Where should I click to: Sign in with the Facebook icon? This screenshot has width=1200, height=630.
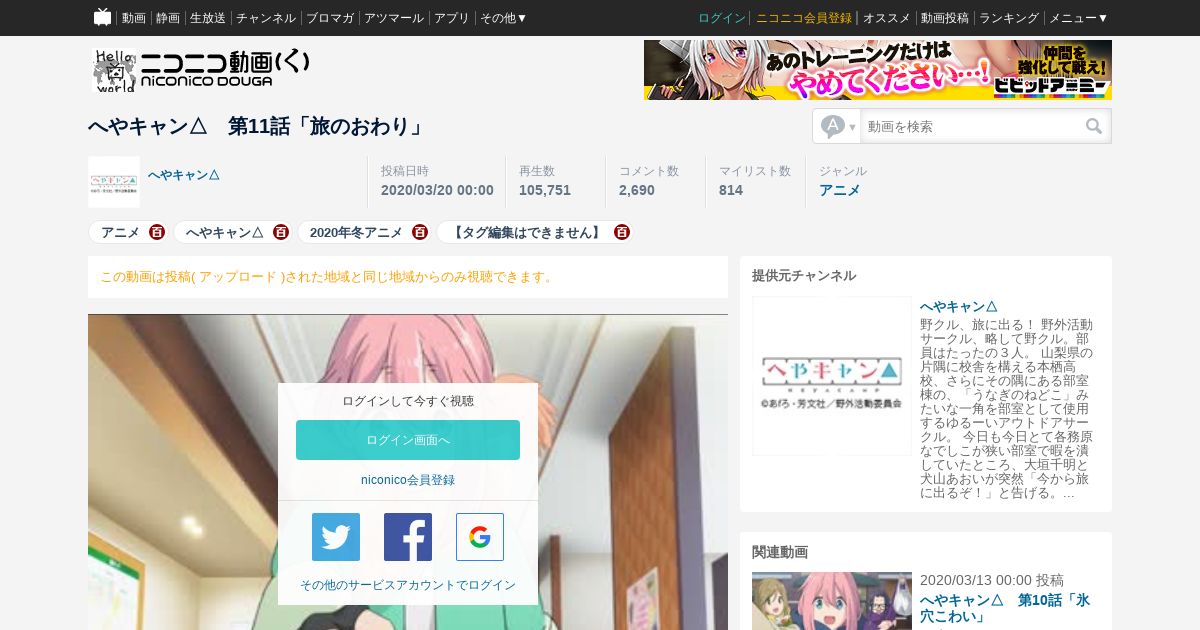click(x=408, y=537)
